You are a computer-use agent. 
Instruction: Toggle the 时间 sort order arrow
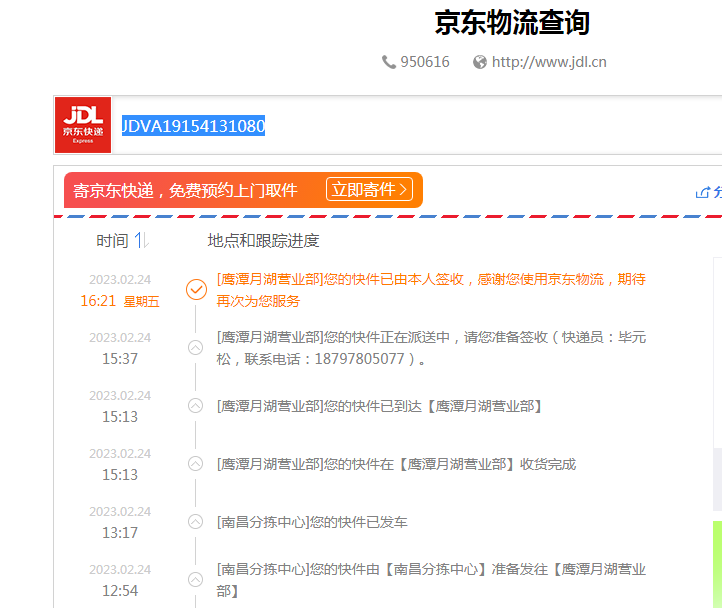coord(141,240)
